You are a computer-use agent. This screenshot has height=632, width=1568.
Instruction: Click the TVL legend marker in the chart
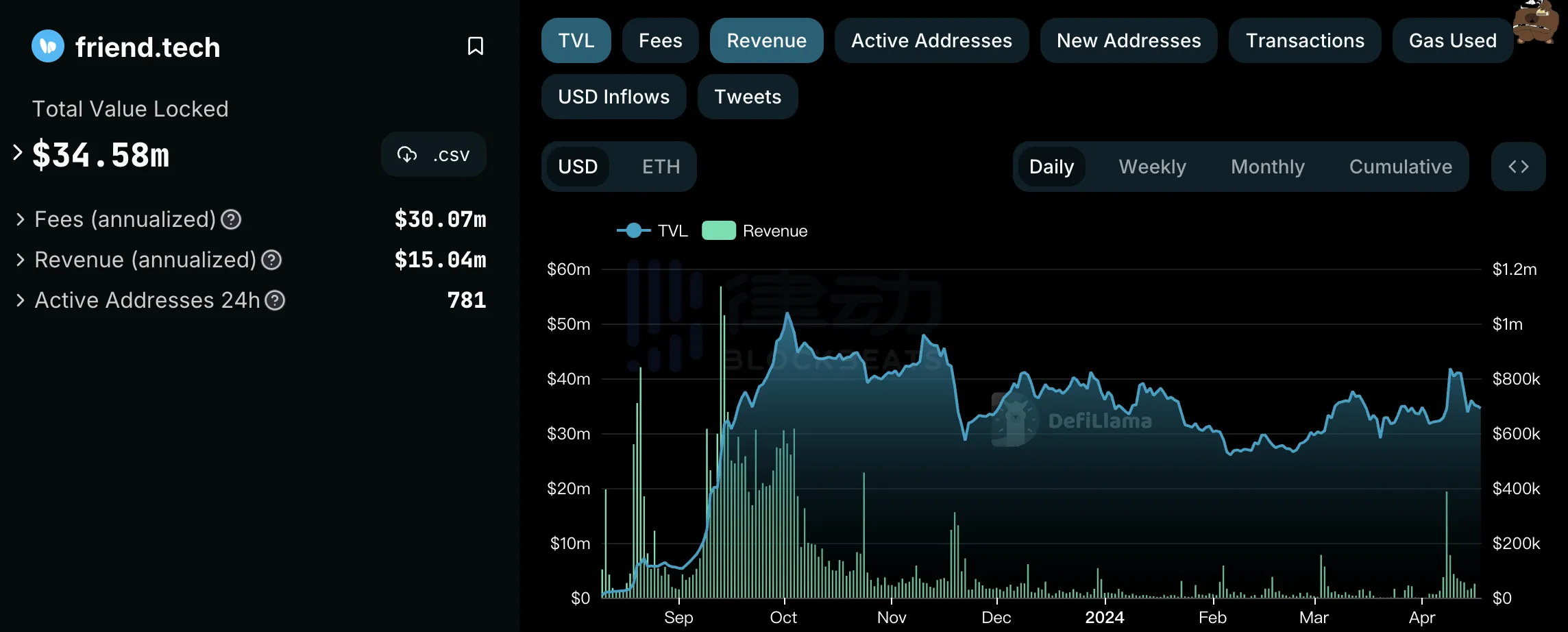click(634, 231)
